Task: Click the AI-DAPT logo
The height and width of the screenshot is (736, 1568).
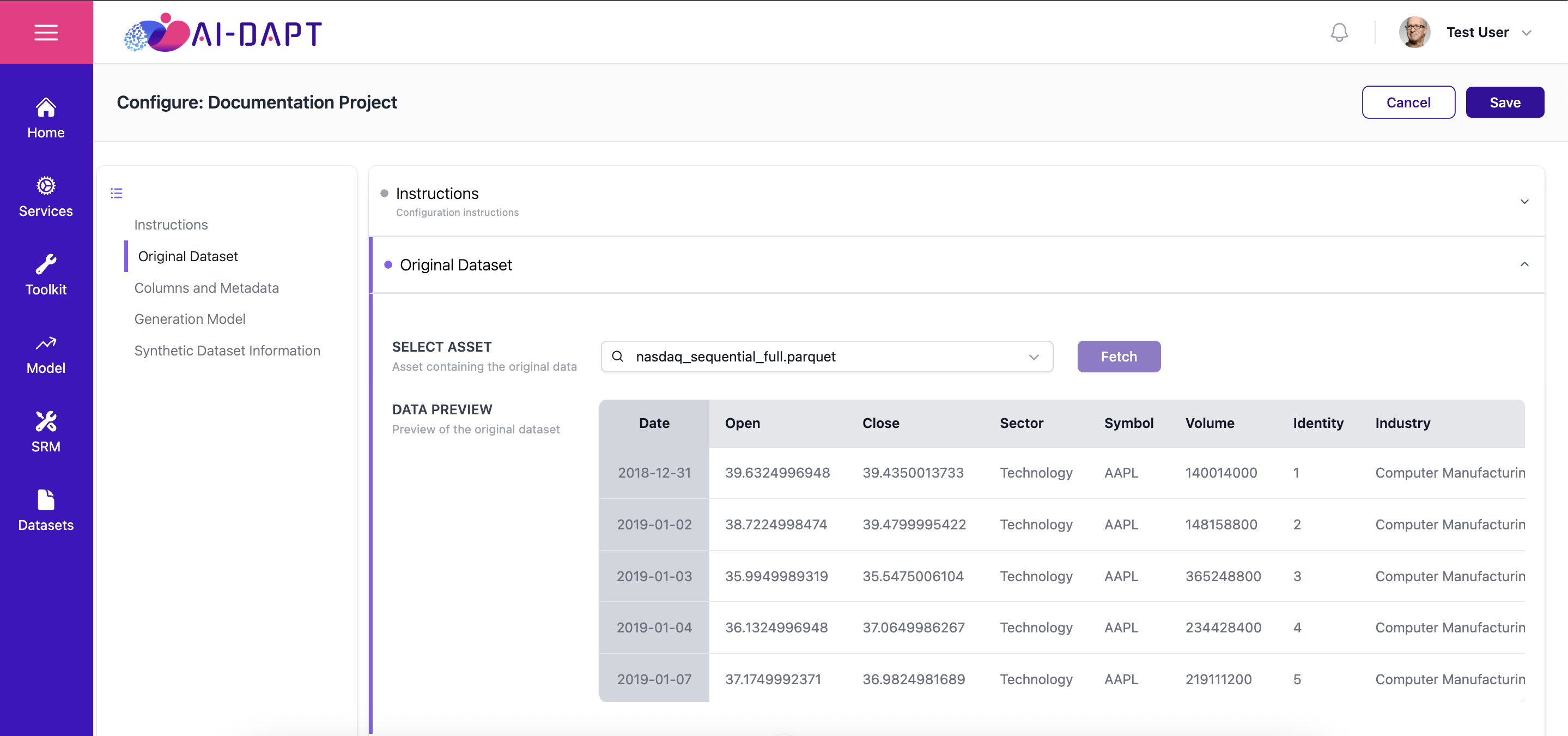Action: (x=223, y=32)
